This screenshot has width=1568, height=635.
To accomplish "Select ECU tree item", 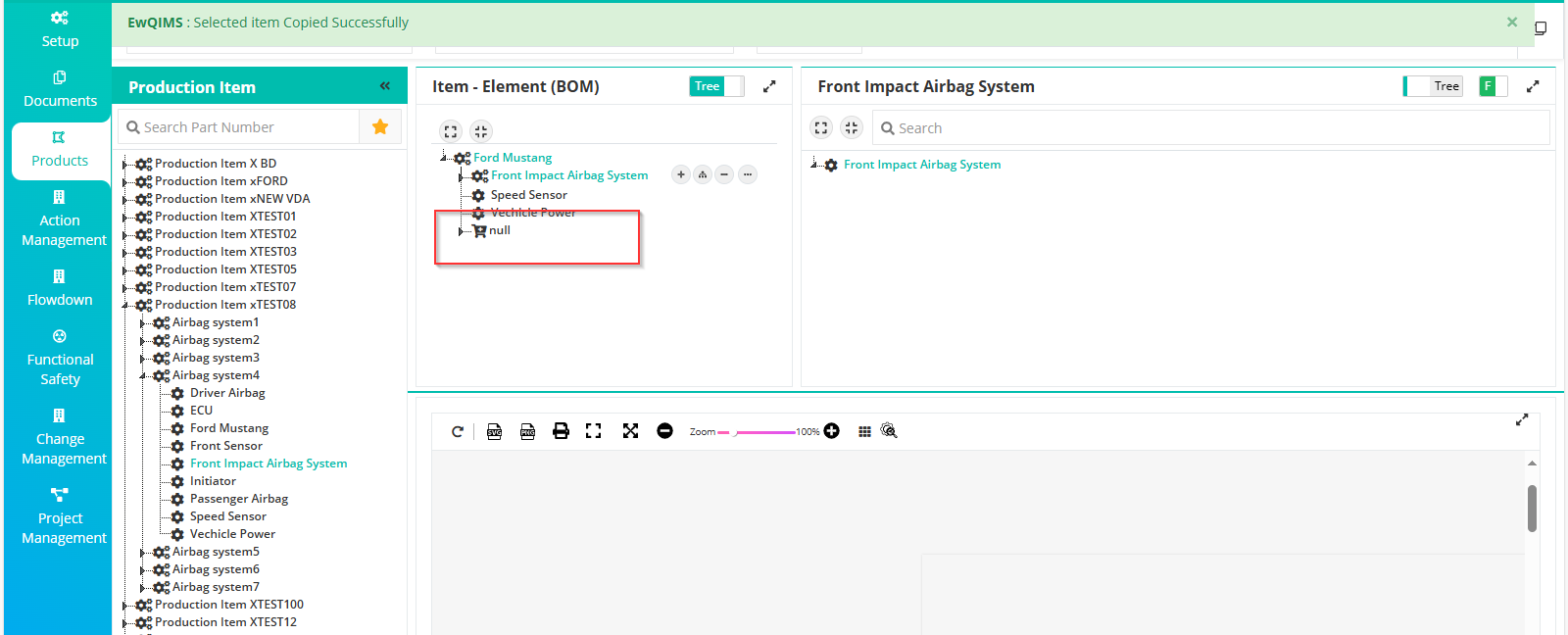I will tap(201, 411).
